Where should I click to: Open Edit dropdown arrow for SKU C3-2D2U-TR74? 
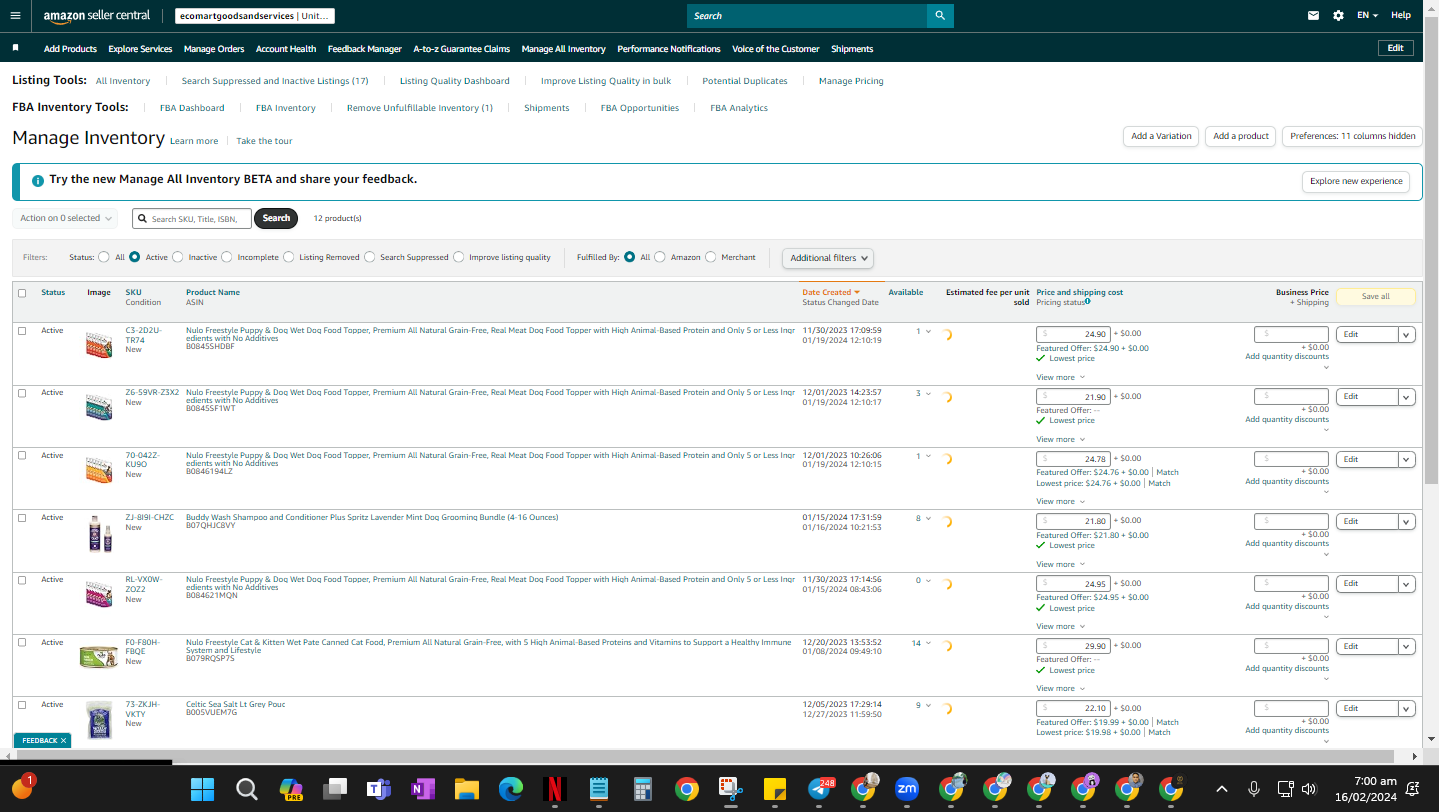pyautogui.click(x=1407, y=335)
